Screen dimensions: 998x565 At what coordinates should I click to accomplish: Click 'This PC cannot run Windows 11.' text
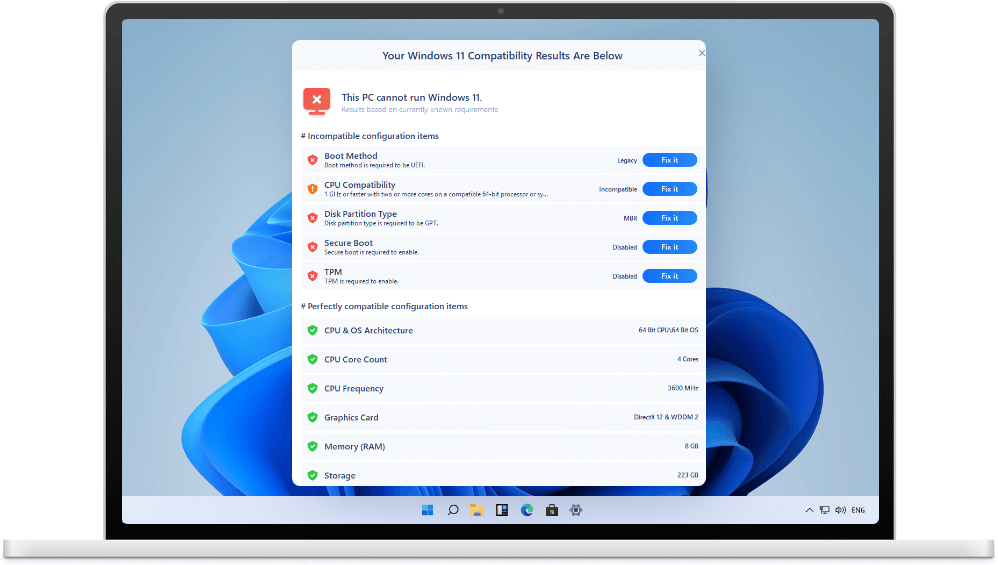click(x=411, y=97)
